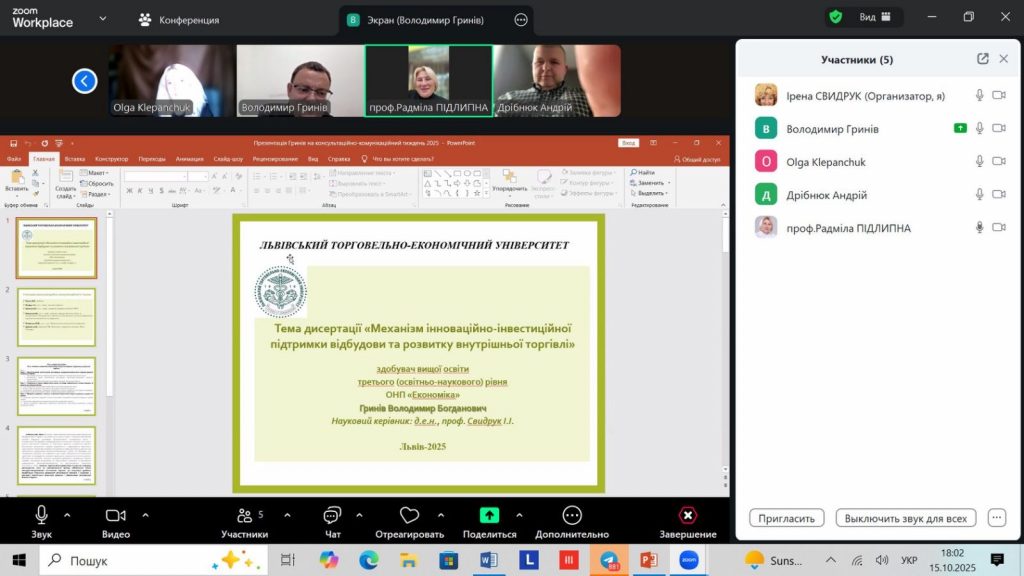Image resolution: width=1024 pixels, height=576 pixels.
Task: Open the Вид view dropdown
Action: click(x=874, y=17)
